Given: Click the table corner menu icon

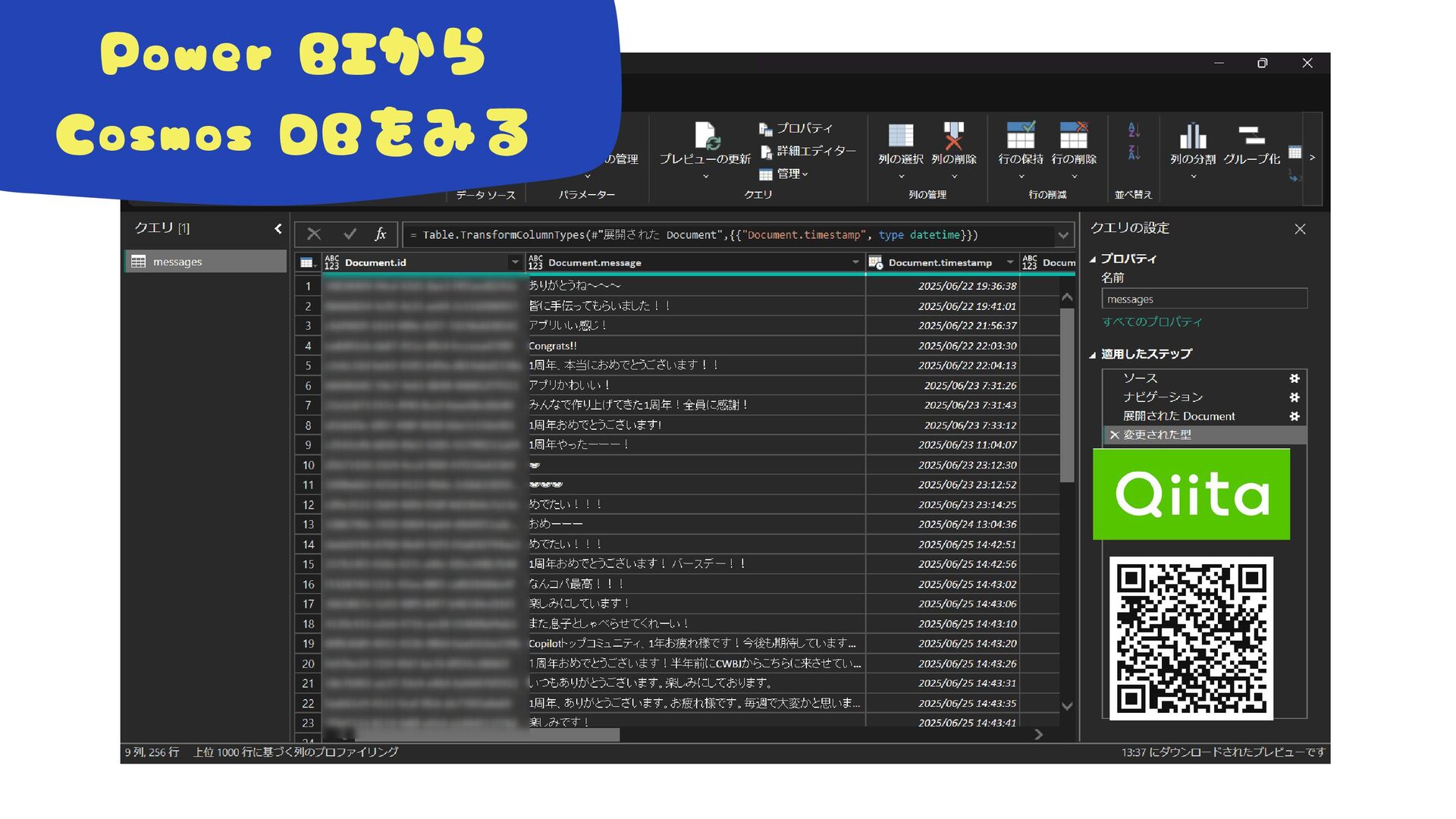Looking at the screenshot, I should point(307,262).
